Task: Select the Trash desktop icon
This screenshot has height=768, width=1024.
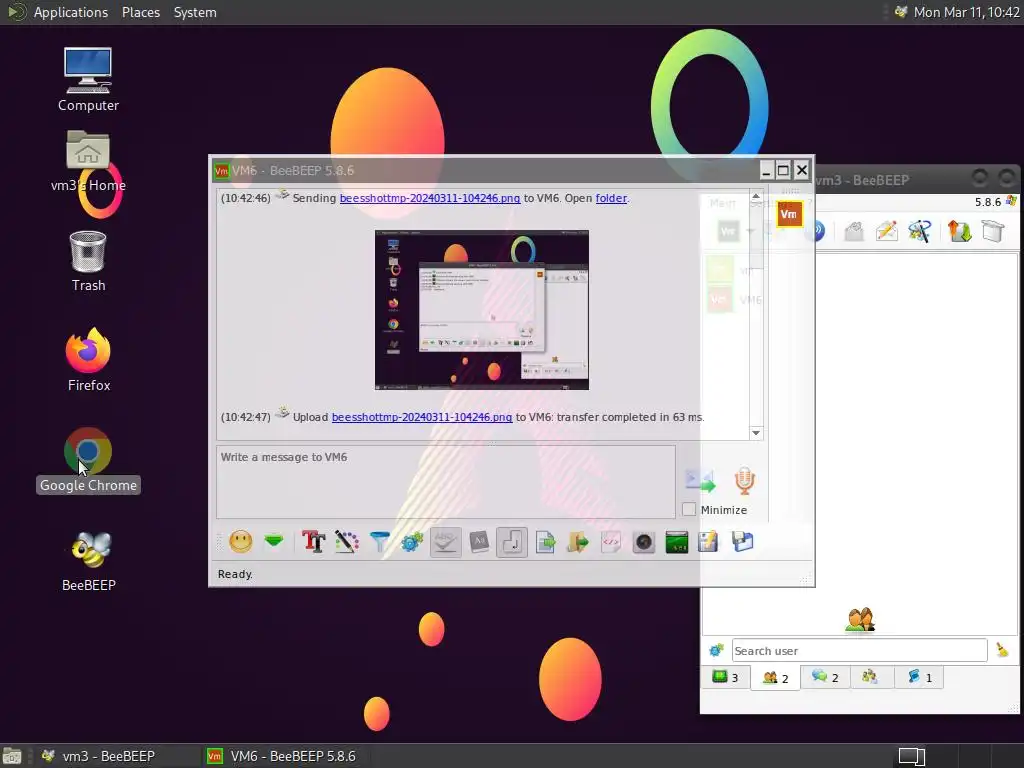Action: pyautogui.click(x=88, y=261)
